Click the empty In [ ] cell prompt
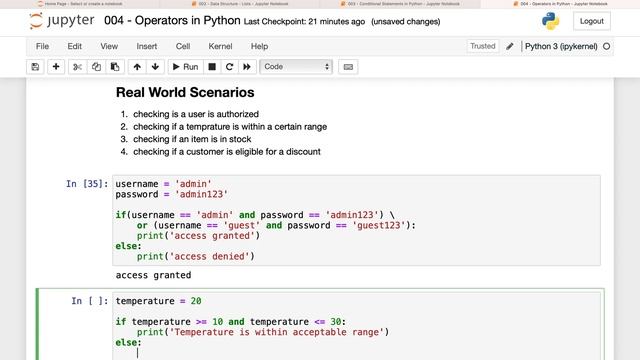 tap(90, 301)
